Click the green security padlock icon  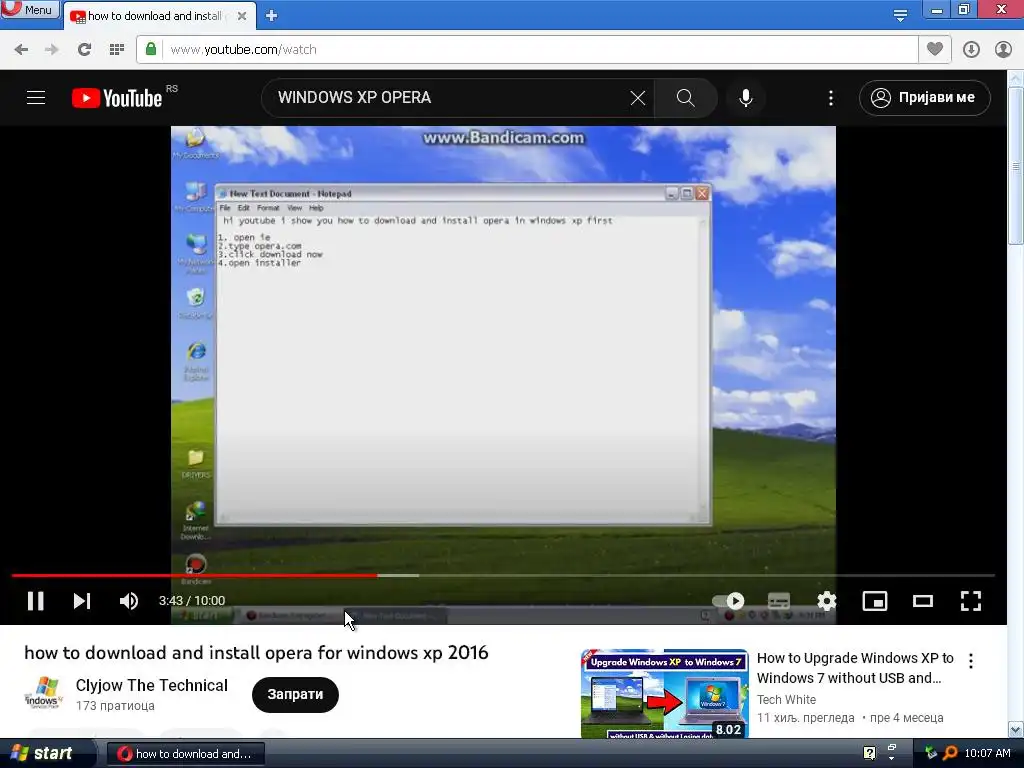coord(151,49)
